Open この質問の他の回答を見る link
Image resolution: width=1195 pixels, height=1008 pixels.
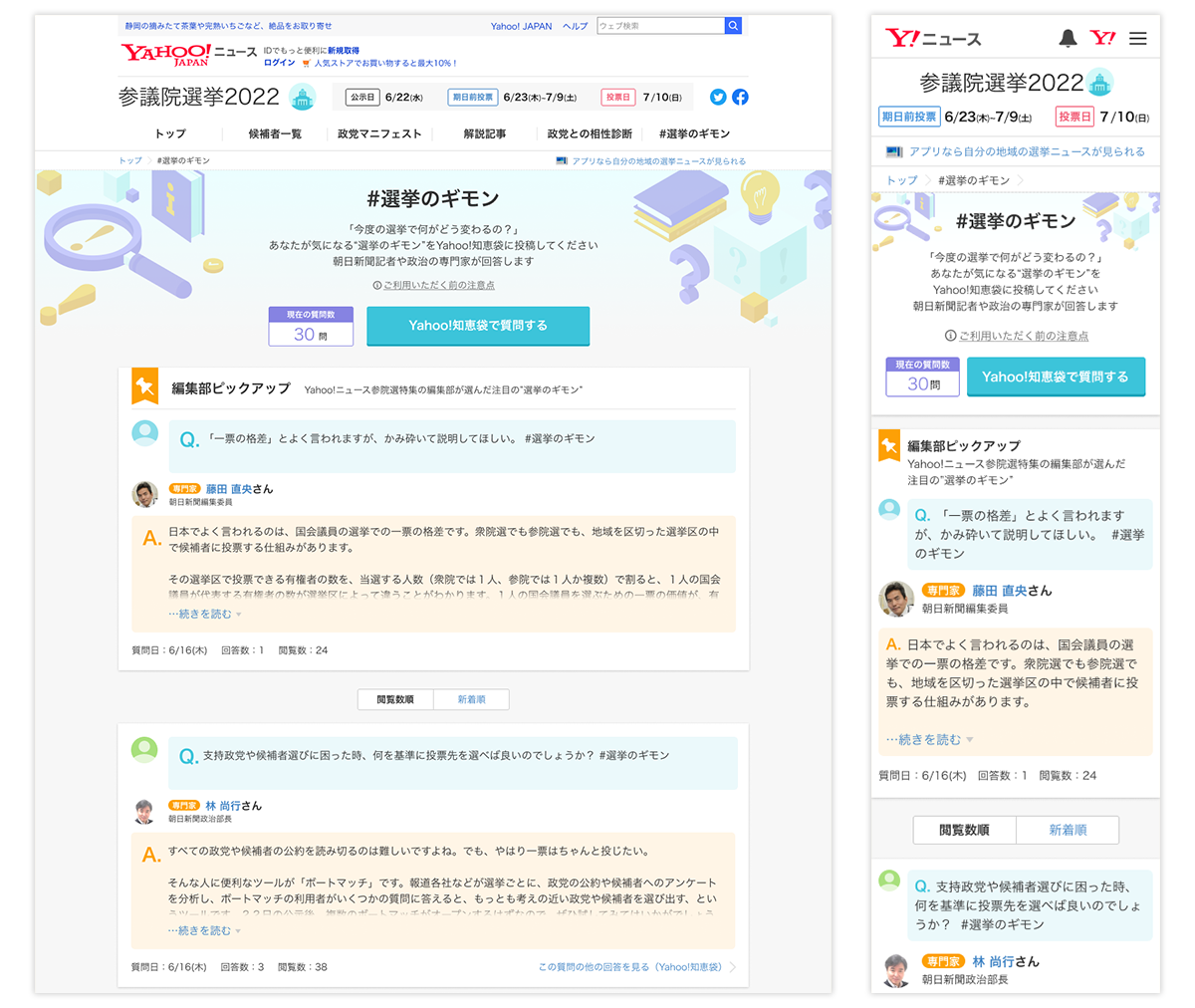pyautogui.click(x=629, y=967)
